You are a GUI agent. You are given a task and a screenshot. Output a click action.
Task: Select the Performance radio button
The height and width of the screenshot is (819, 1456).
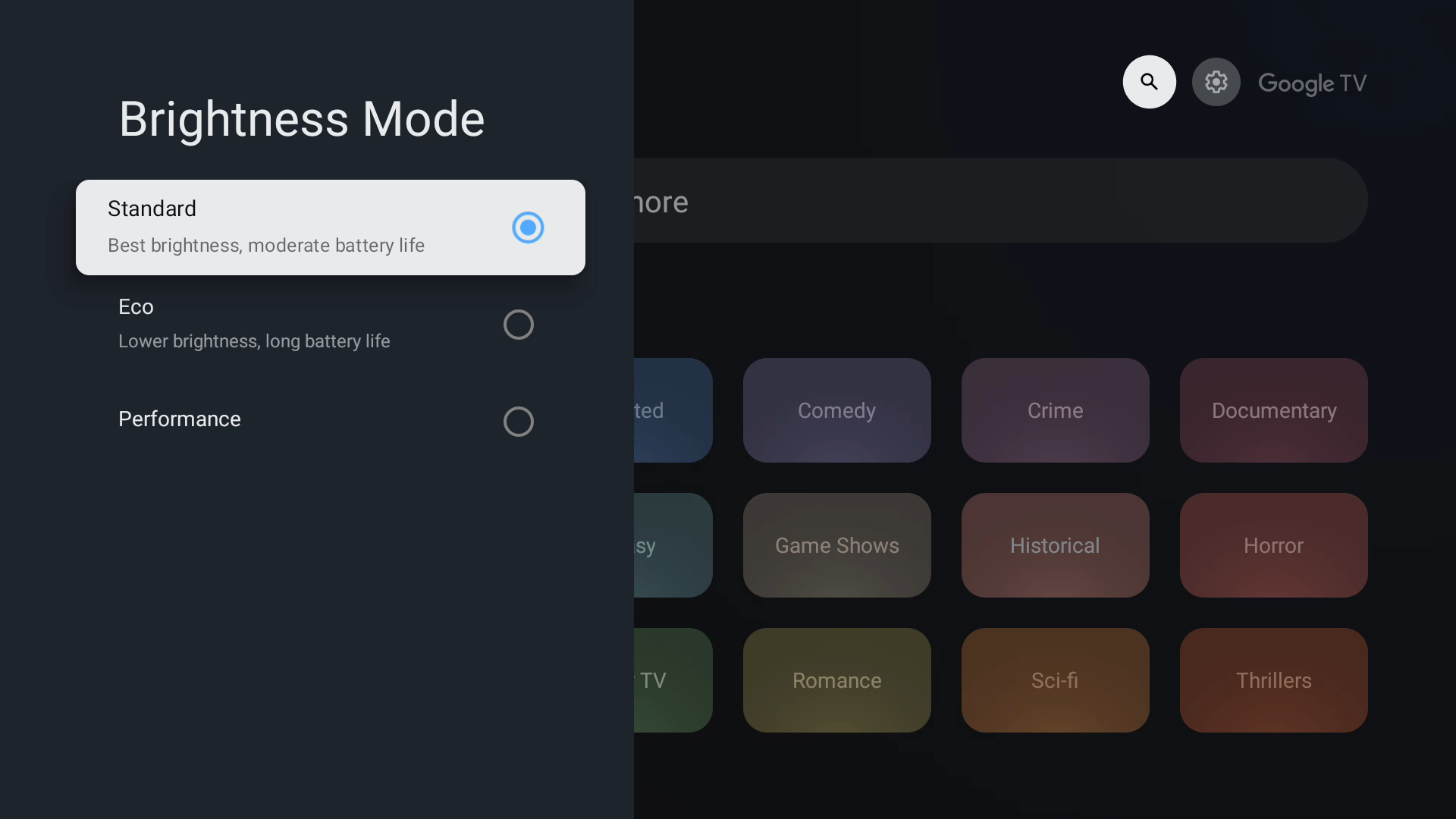tap(519, 422)
